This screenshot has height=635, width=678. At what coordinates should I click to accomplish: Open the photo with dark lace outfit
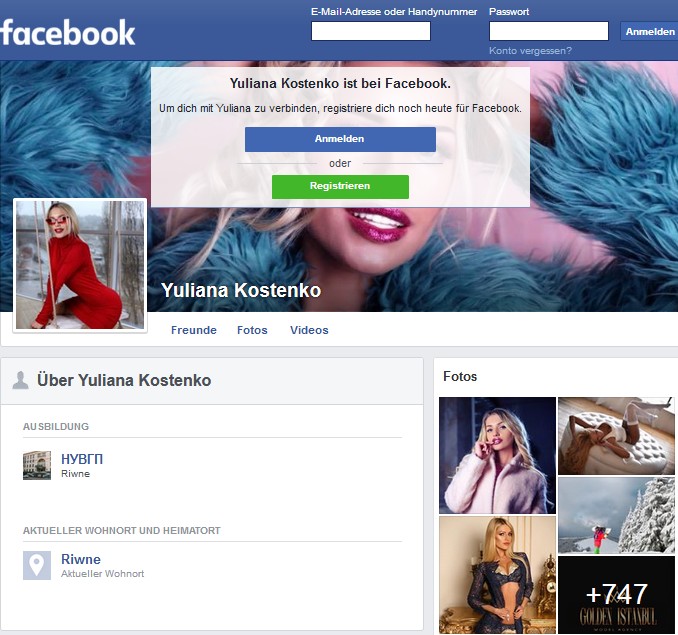coord(497,575)
